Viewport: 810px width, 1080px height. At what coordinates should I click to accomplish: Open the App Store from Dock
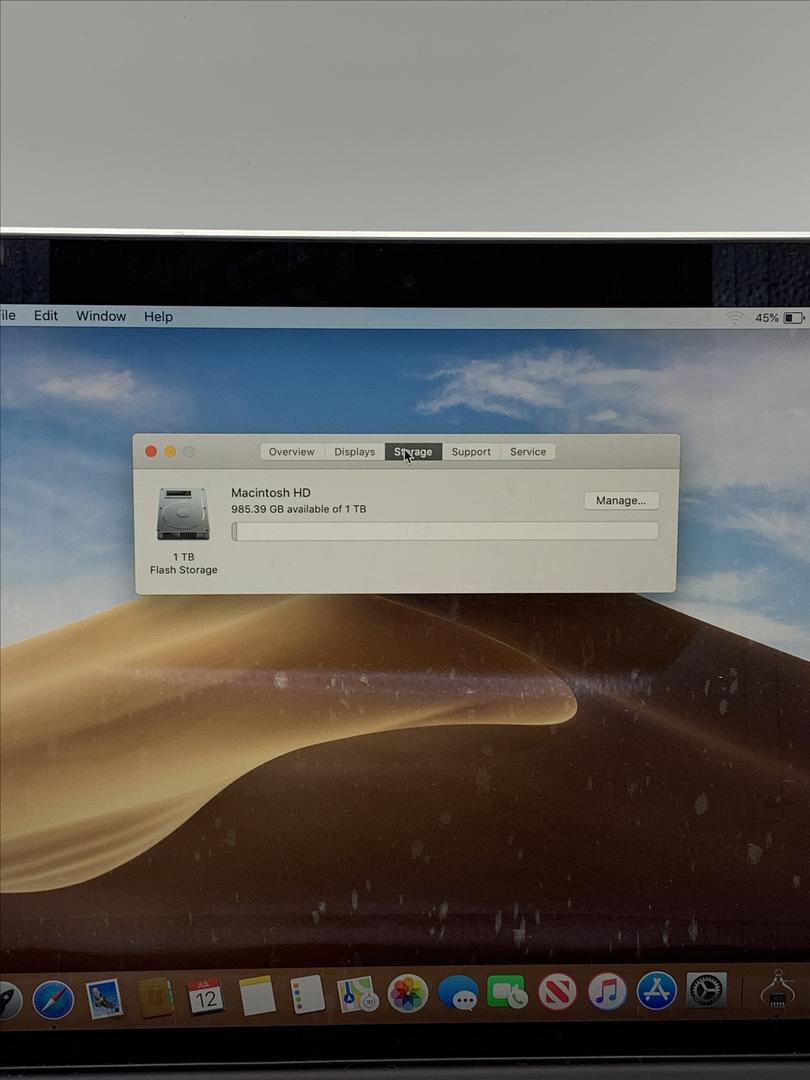[x=656, y=991]
